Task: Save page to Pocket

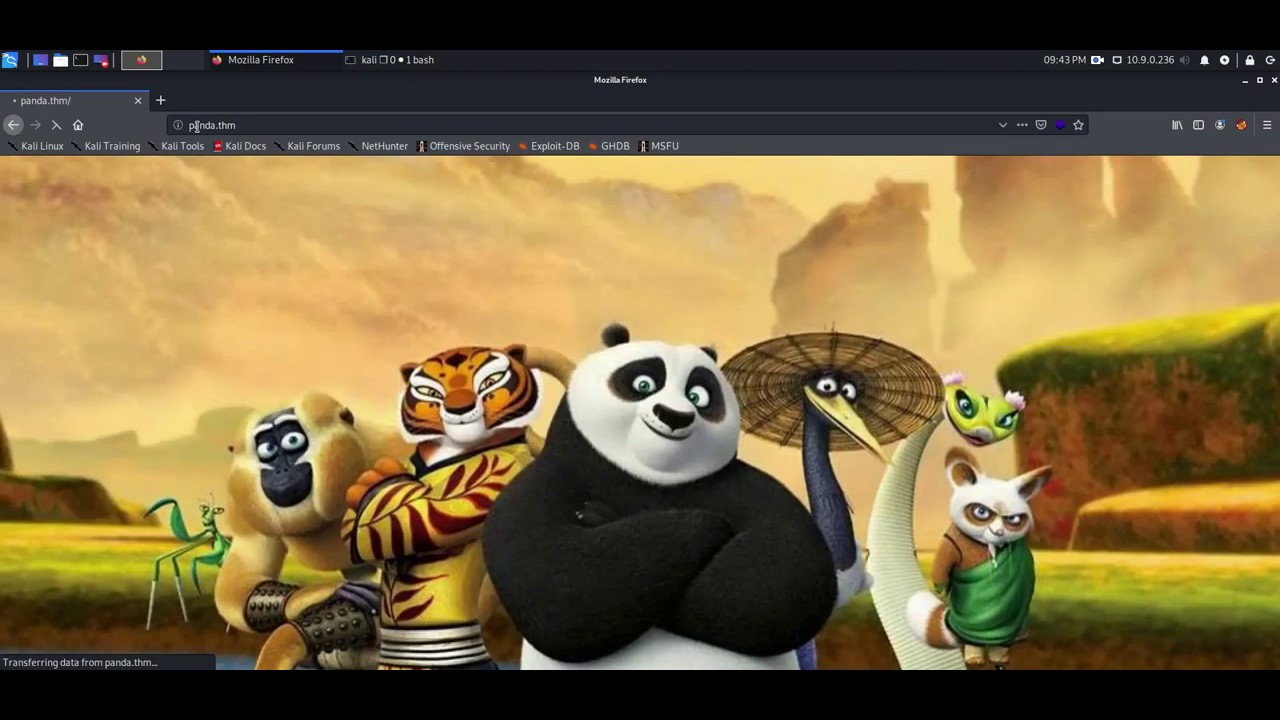Action: pyautogui.click(x=1041, y=125)
